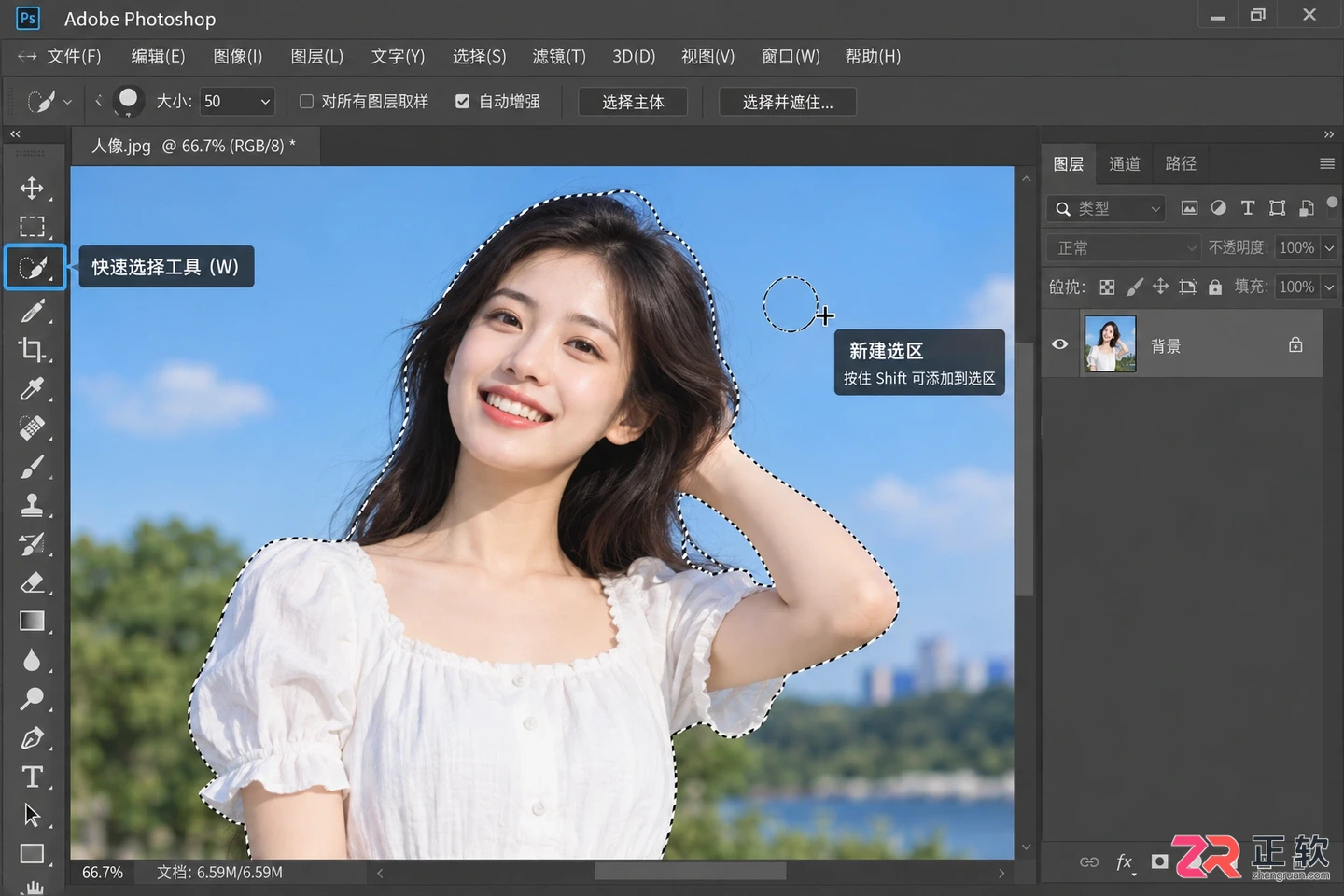Viewport: 1344px width, 896px height.
Task: Toggle lock all padlock icon
Action: pos(1215,287)
